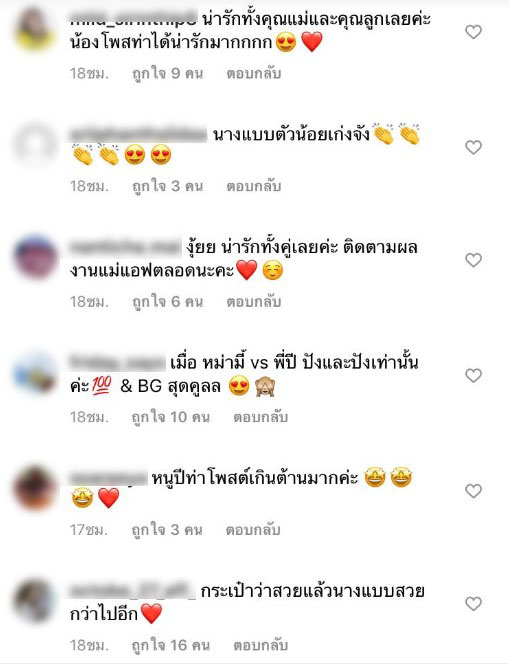
Task: Reply to the 17ชม. comment
Action: click(x=253, y=530)
